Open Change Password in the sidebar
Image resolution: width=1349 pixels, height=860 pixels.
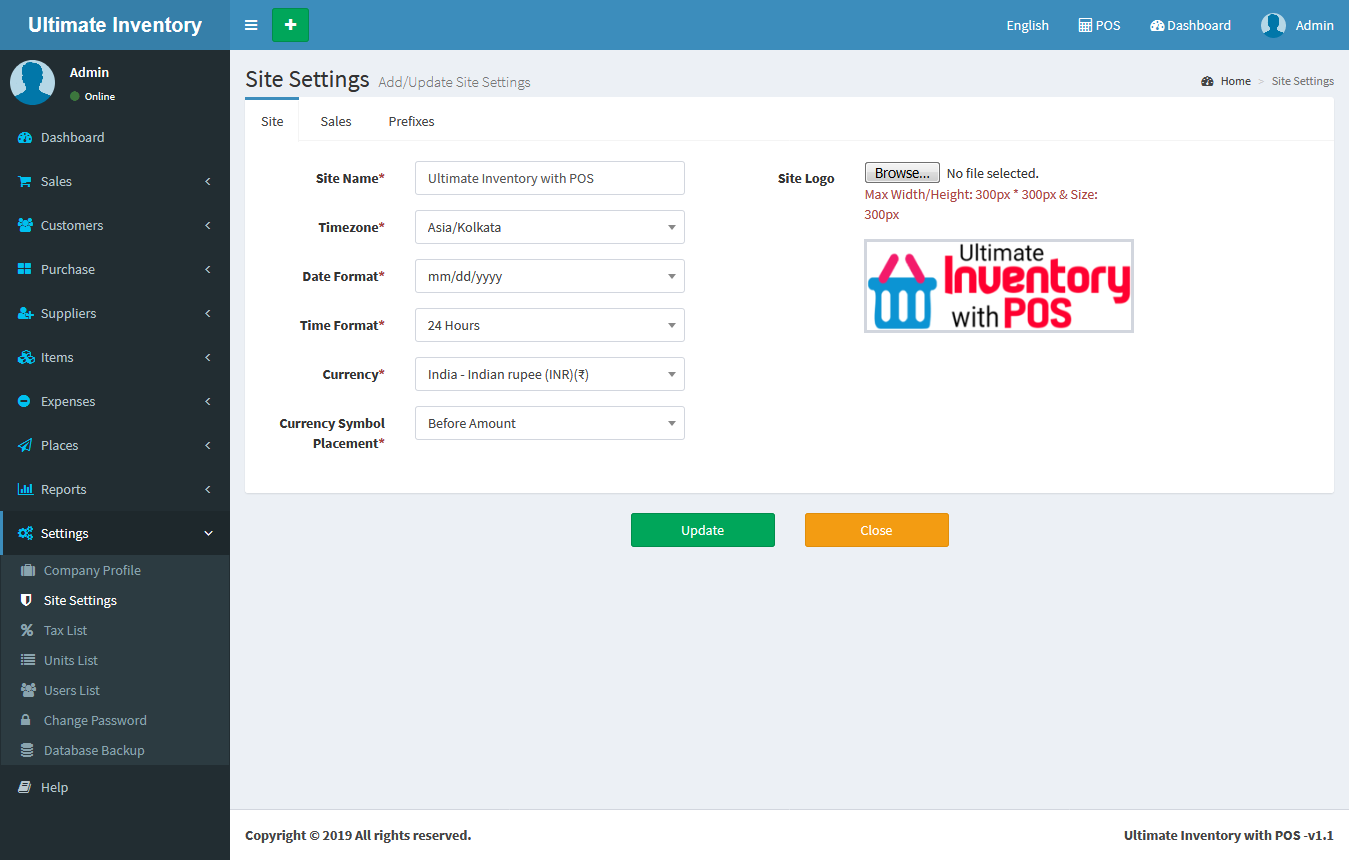95,720
